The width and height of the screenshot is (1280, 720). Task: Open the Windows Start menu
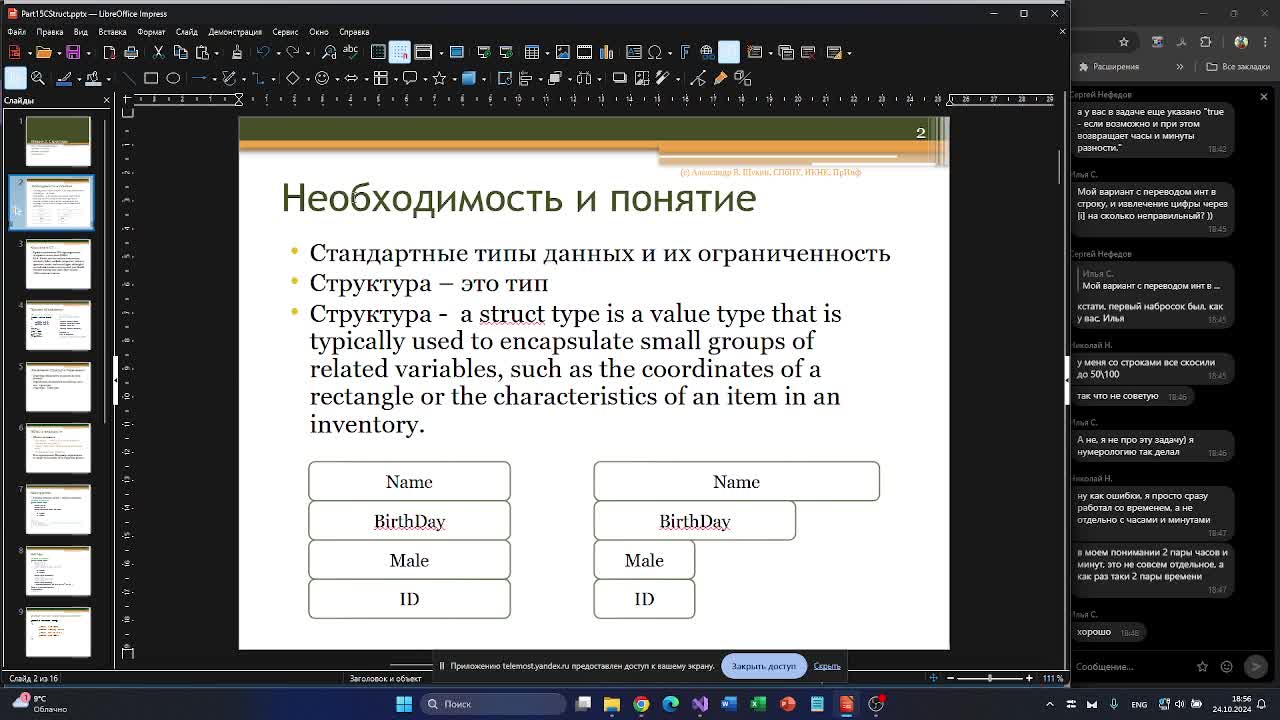[404, 704]
